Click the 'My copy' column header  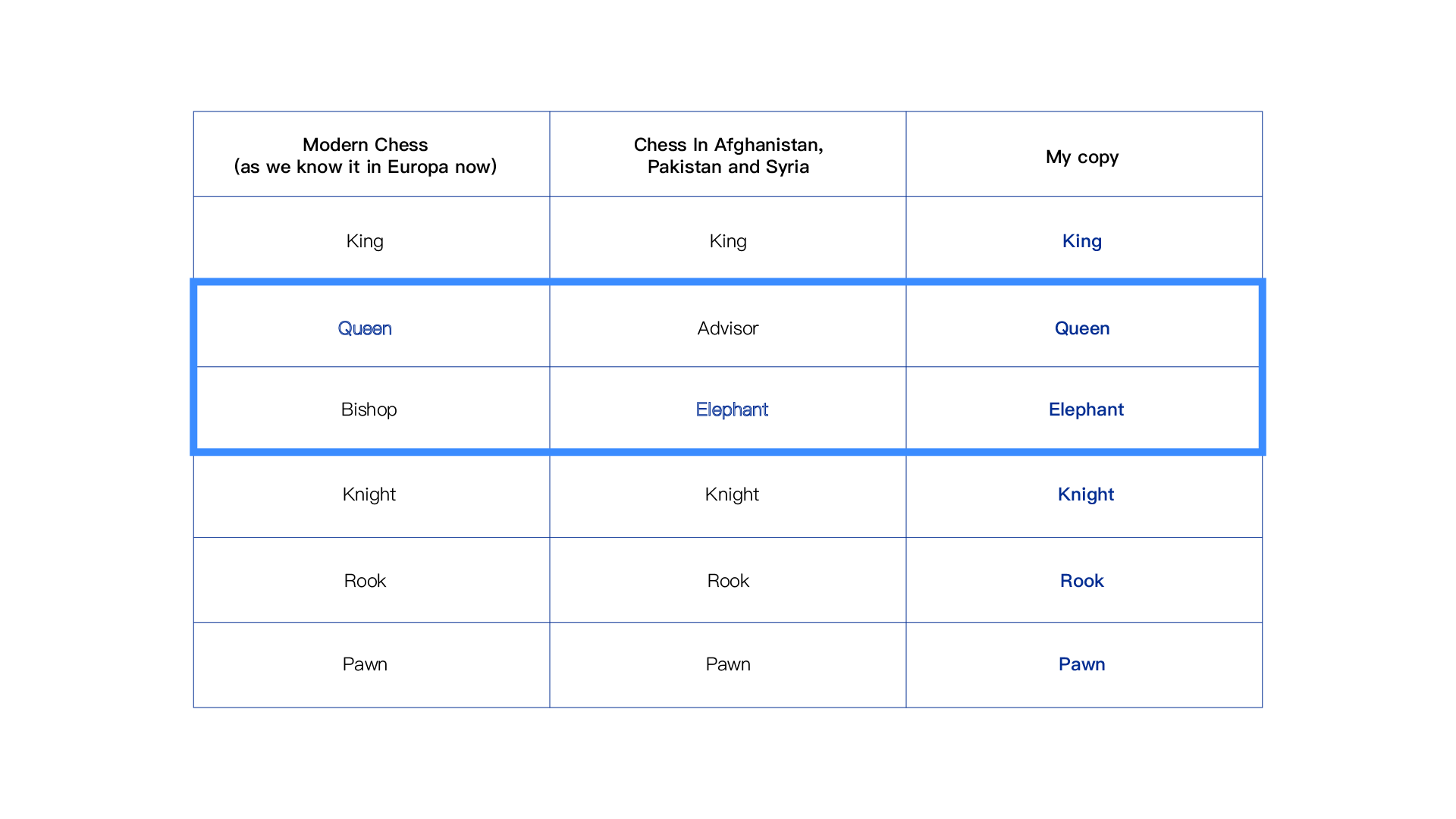pos(1082,157)
